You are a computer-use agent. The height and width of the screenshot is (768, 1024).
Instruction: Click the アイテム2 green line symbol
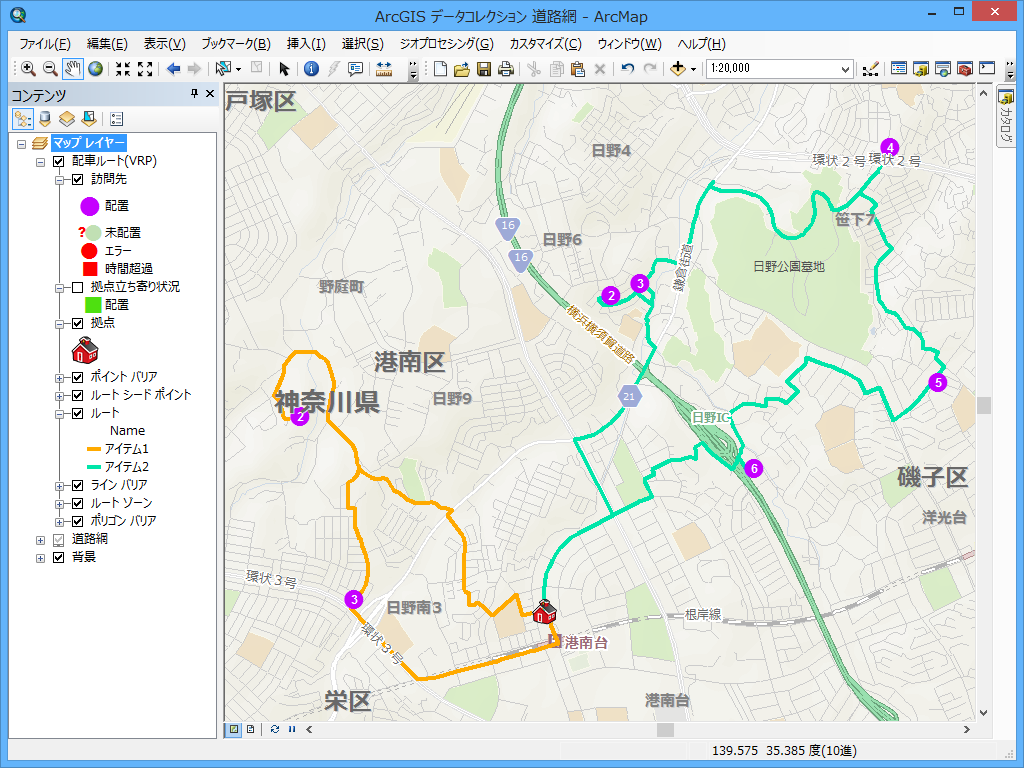94,467
